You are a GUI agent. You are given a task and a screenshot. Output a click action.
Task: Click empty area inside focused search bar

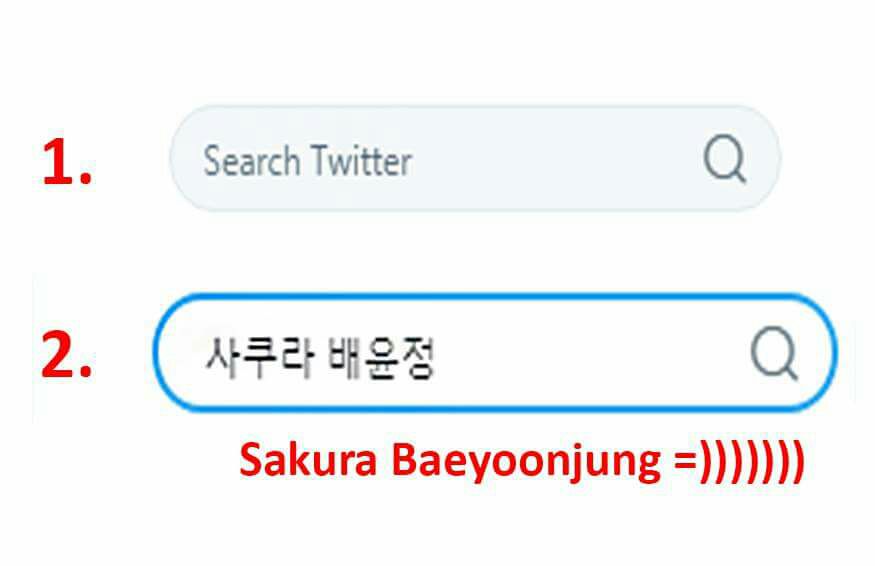click(x=592, y=354)
